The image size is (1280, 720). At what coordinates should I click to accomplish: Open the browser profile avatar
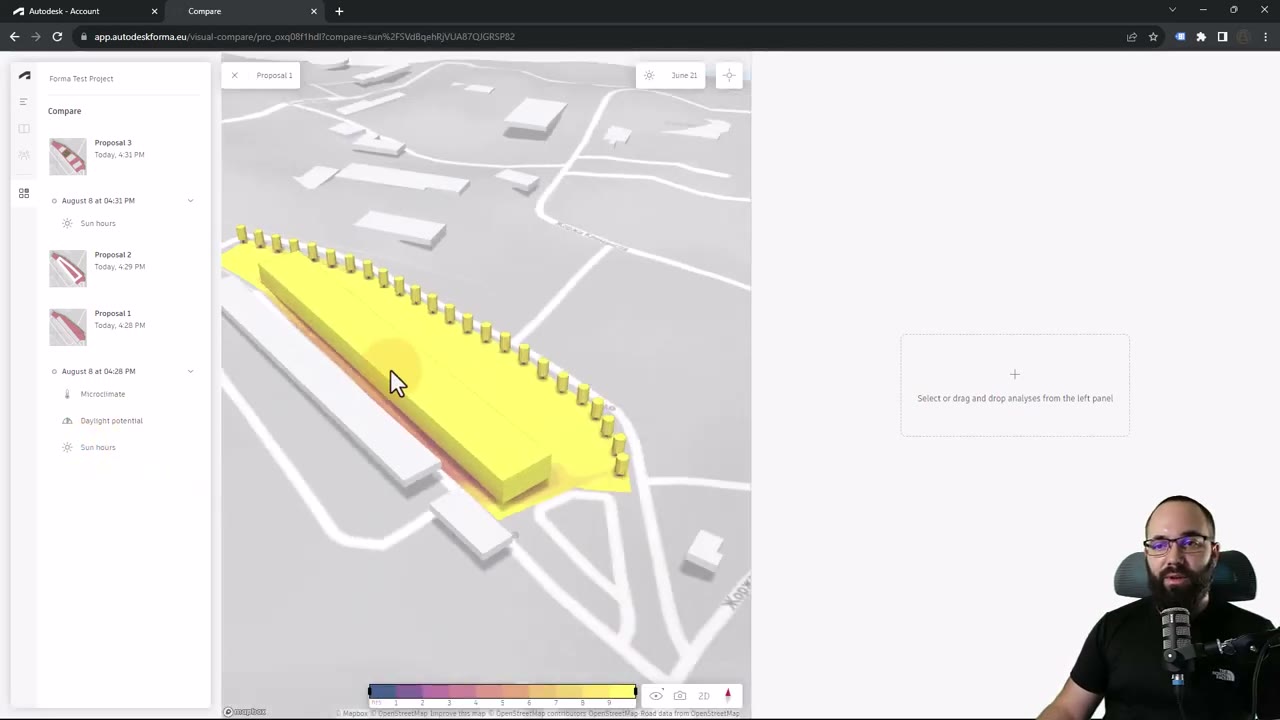click(1243, 37)
